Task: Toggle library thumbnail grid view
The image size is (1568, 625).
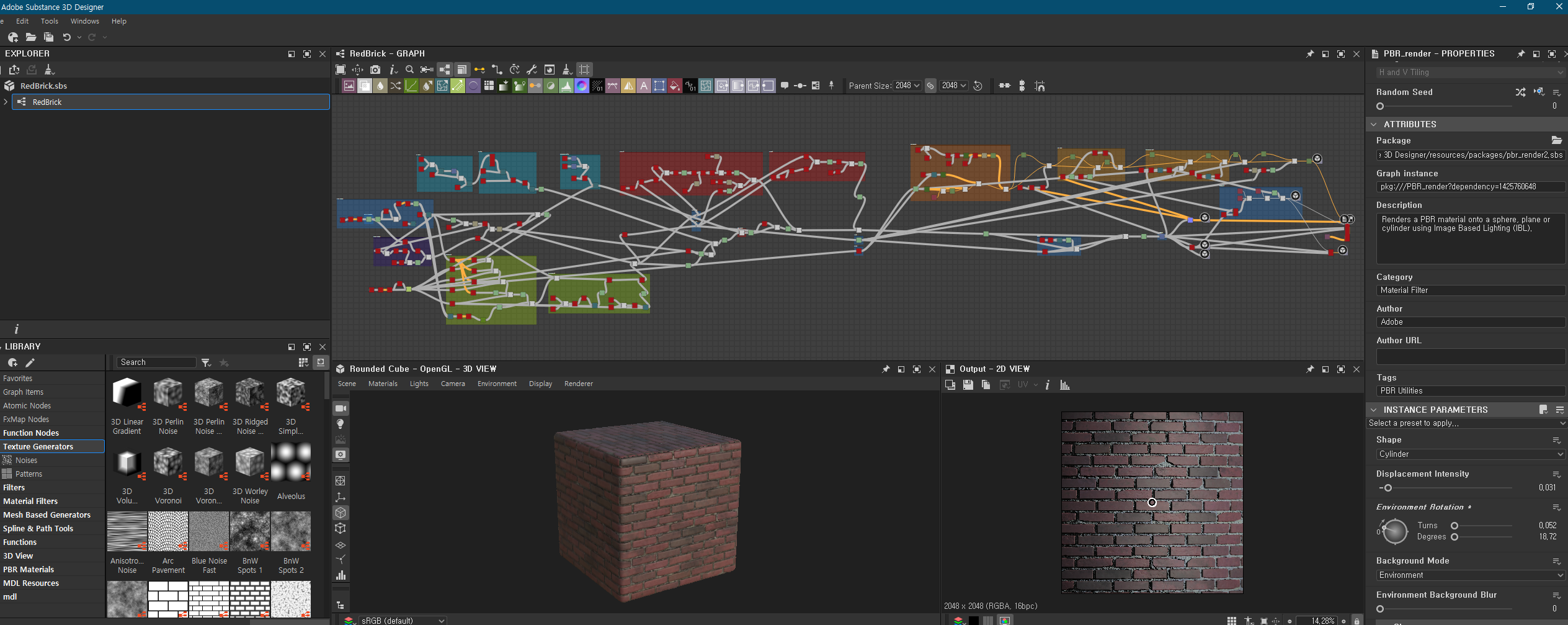Action: coord(303,362)
